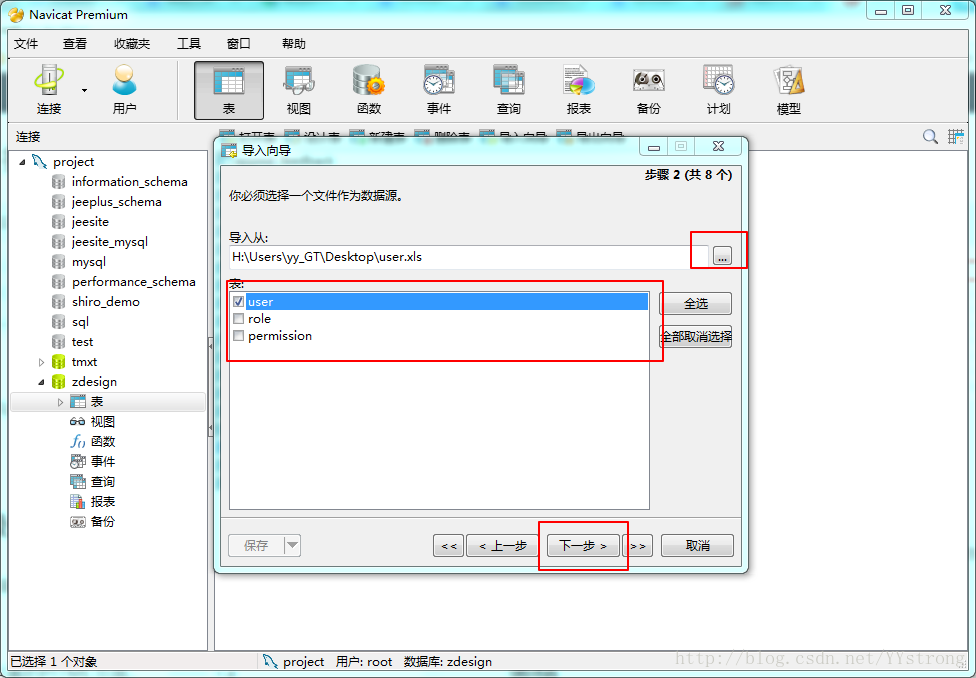Uncheck the user table checkbox
The image size is (976, 678).
click(x=238, y=301)
